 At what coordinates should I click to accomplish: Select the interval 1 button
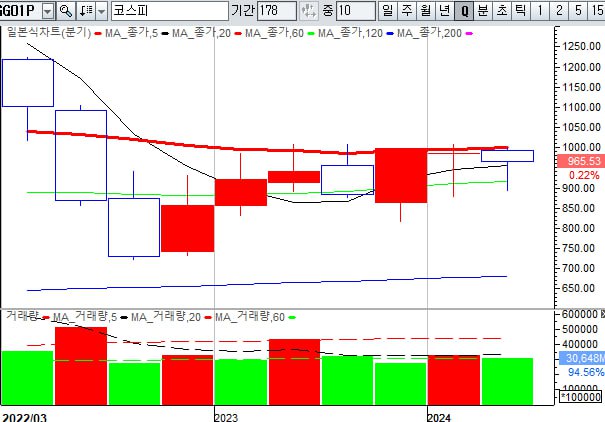tap(540, 11)
